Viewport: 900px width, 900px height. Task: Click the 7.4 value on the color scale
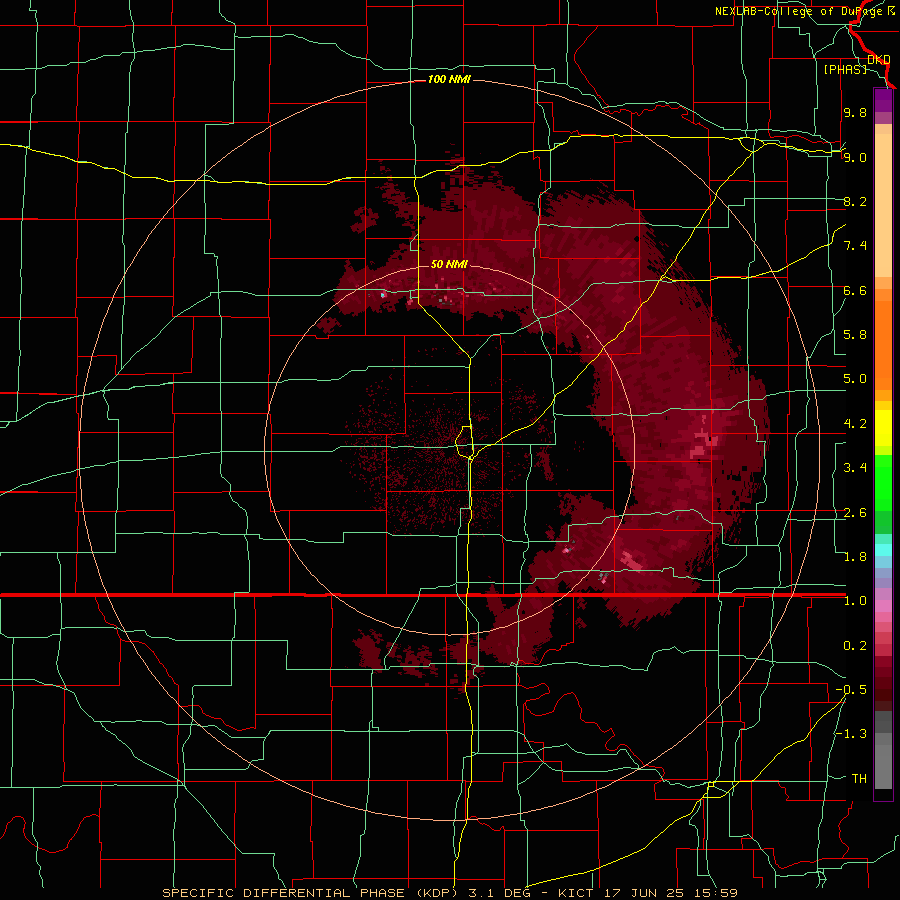(855, 246)
